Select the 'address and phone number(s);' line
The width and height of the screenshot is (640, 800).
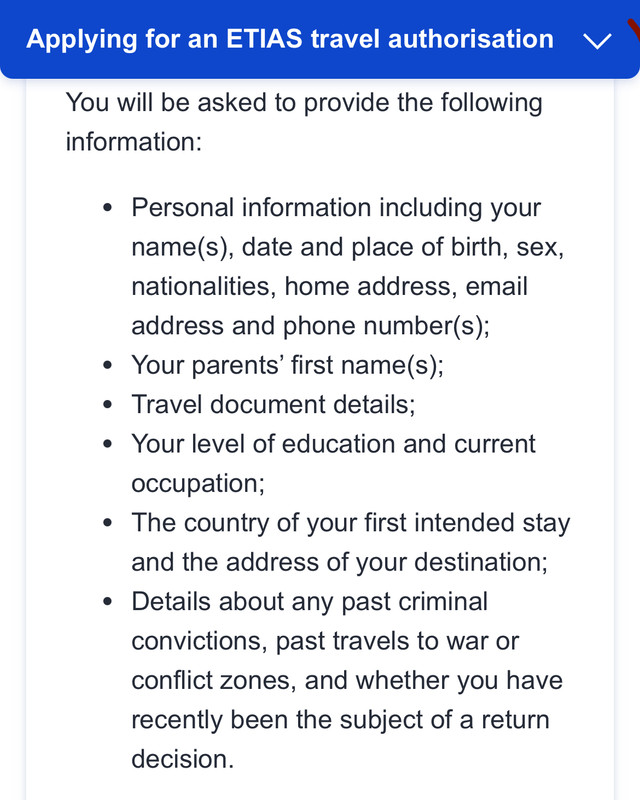coord(310,326)
